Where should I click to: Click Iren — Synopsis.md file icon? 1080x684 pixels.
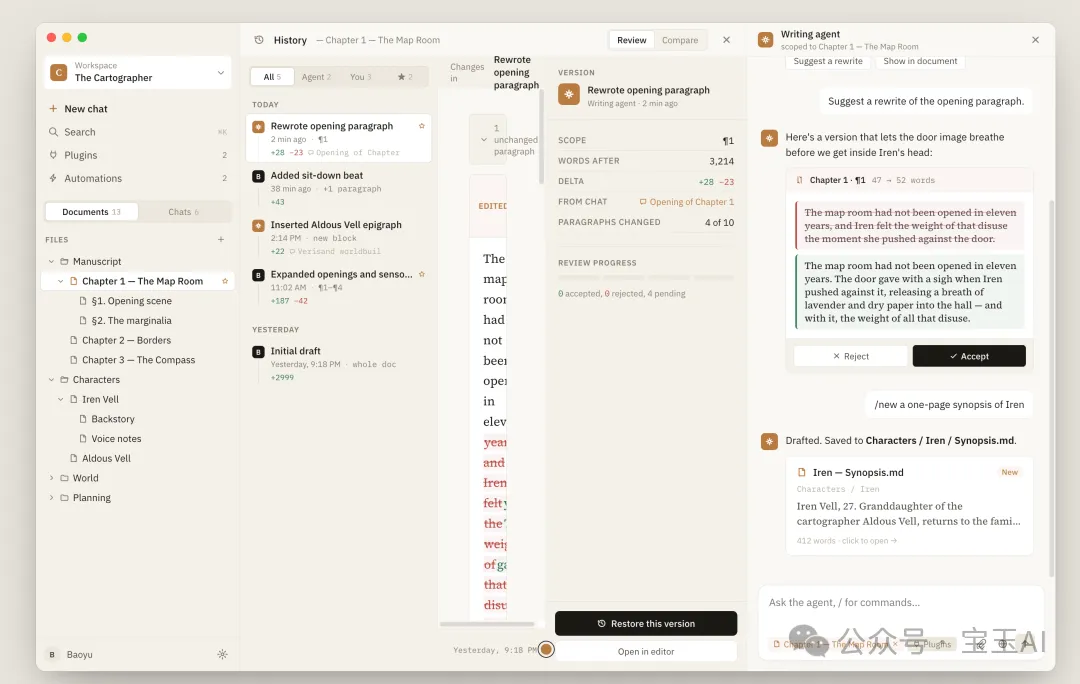pyautogui.click(x=801, y=473)
